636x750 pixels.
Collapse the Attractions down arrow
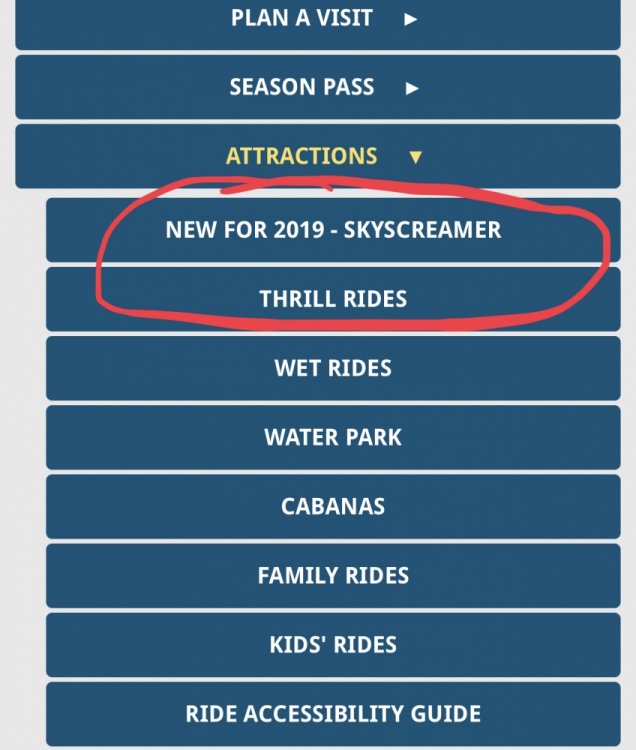coord(416,157)
